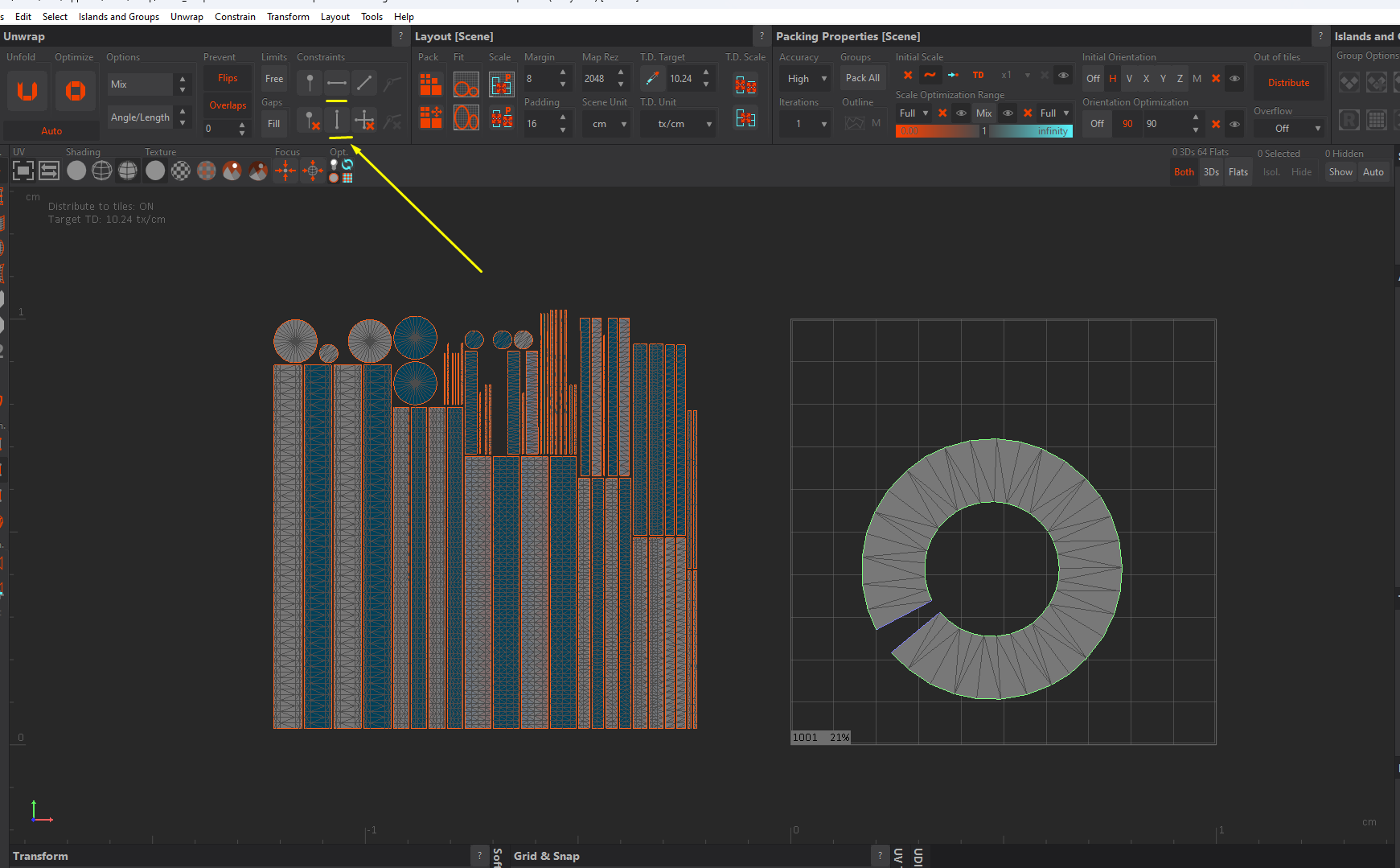This screenshot has width=1400, height=868.
Task: Toggle the Initial Orientation eye icon
Action: click(x=1234, y=79)
